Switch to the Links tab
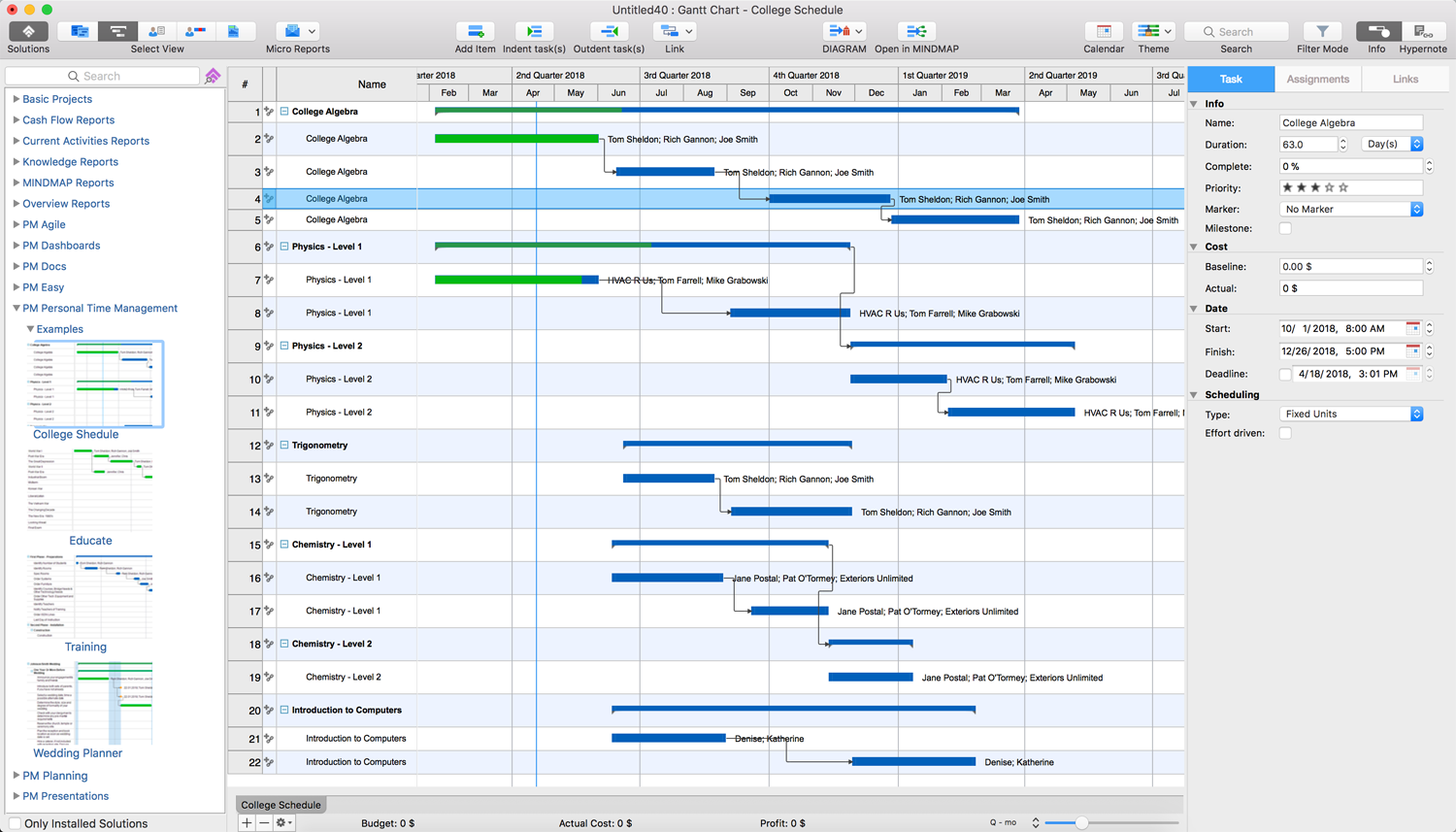Image resolution: width=1456 pixels, height=832 pixels. (1405, 80)
